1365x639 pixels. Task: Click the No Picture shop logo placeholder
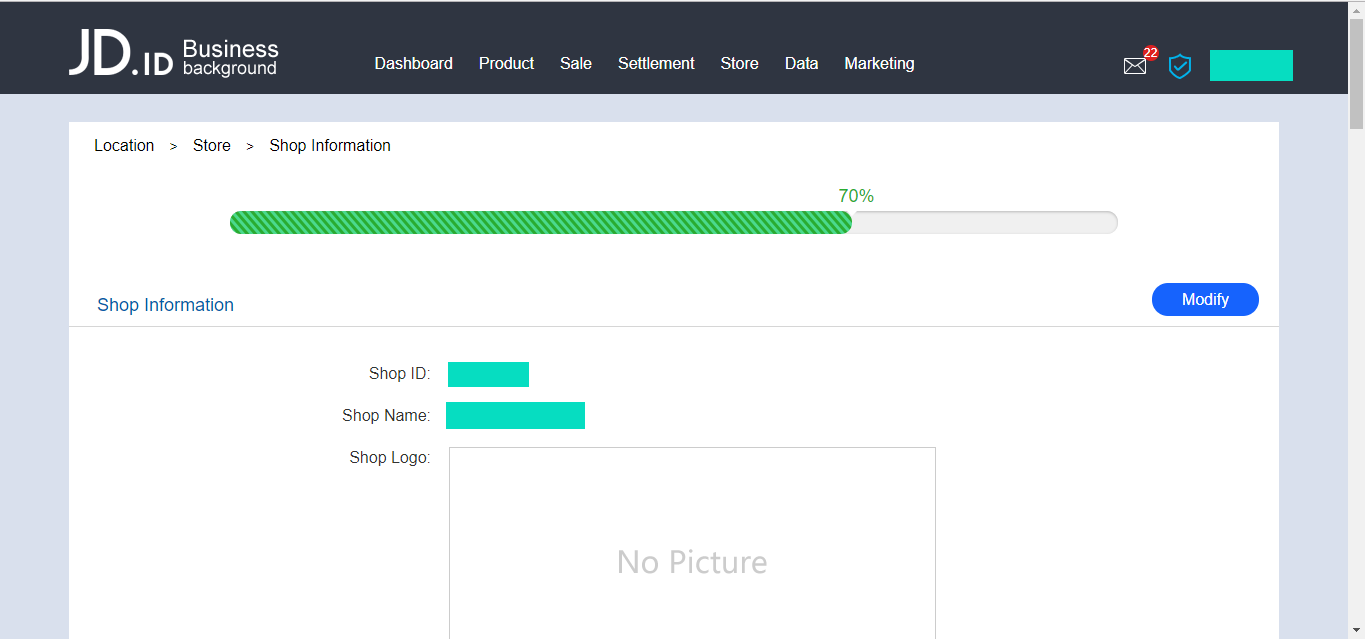(692, 562)
